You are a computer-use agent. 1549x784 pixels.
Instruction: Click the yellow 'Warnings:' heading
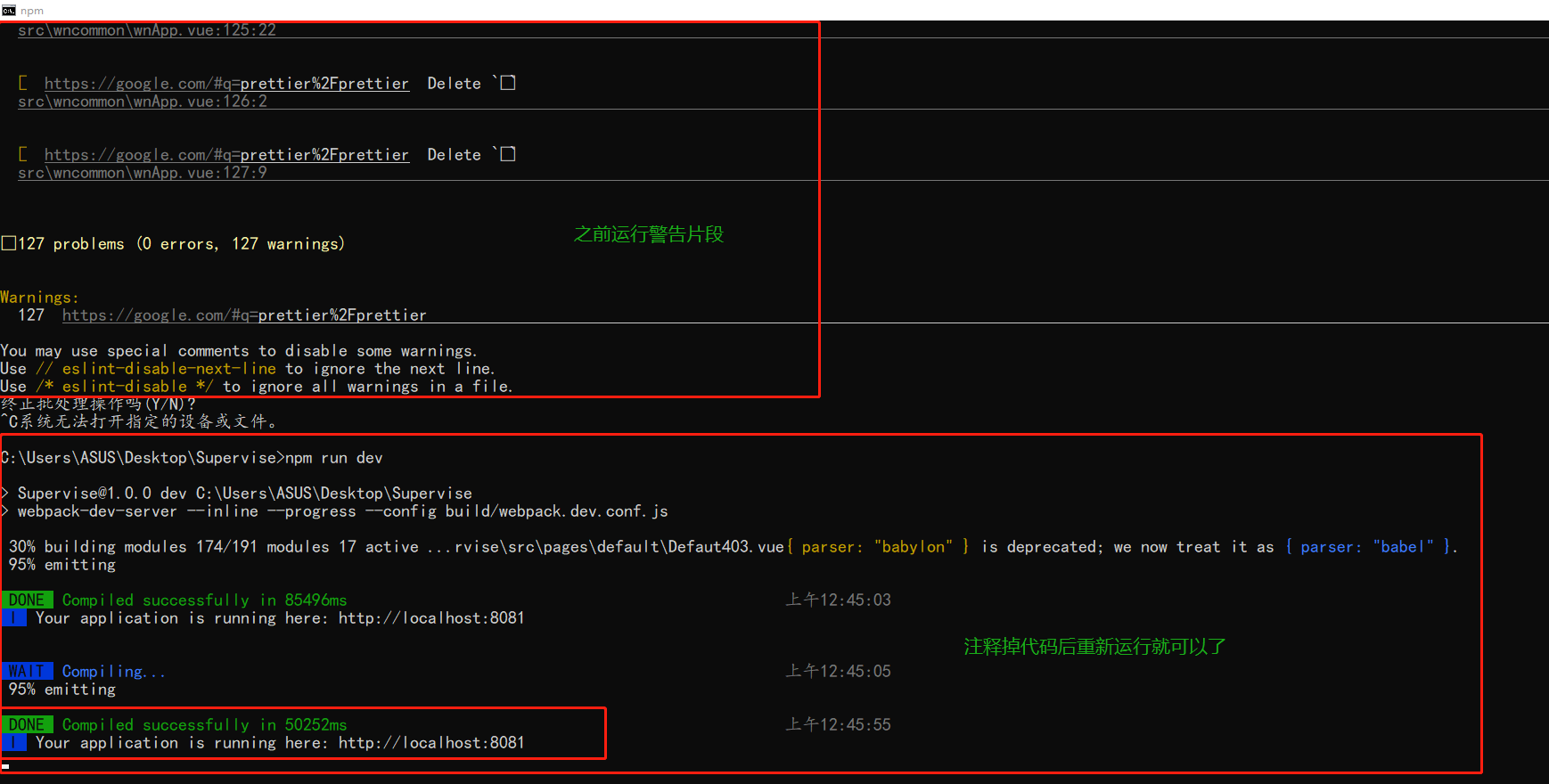coord(40,298)
